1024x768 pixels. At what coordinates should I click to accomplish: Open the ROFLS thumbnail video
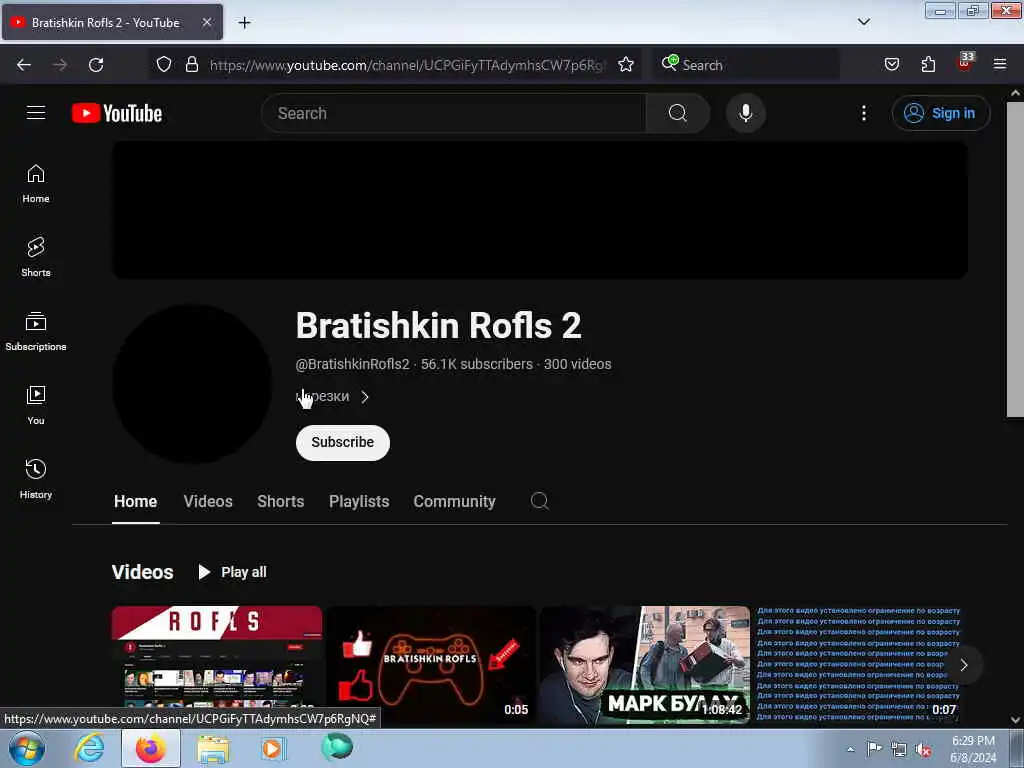(217, 665)
